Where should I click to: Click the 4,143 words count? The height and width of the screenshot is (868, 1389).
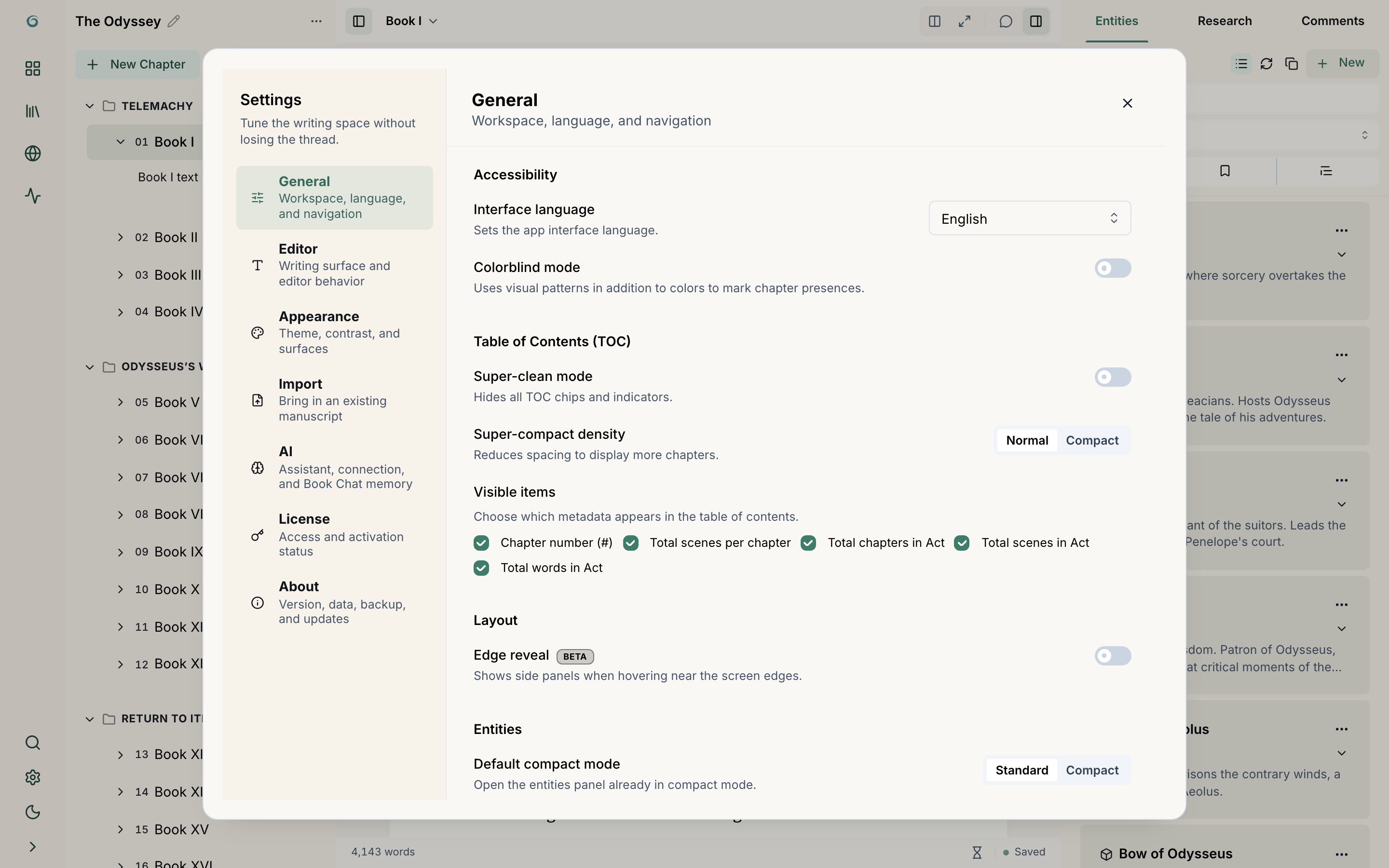coord(383,852)
